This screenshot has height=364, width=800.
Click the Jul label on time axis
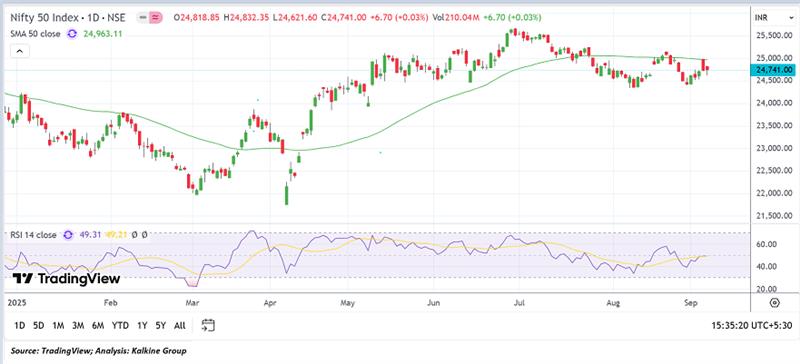(520, 303)
